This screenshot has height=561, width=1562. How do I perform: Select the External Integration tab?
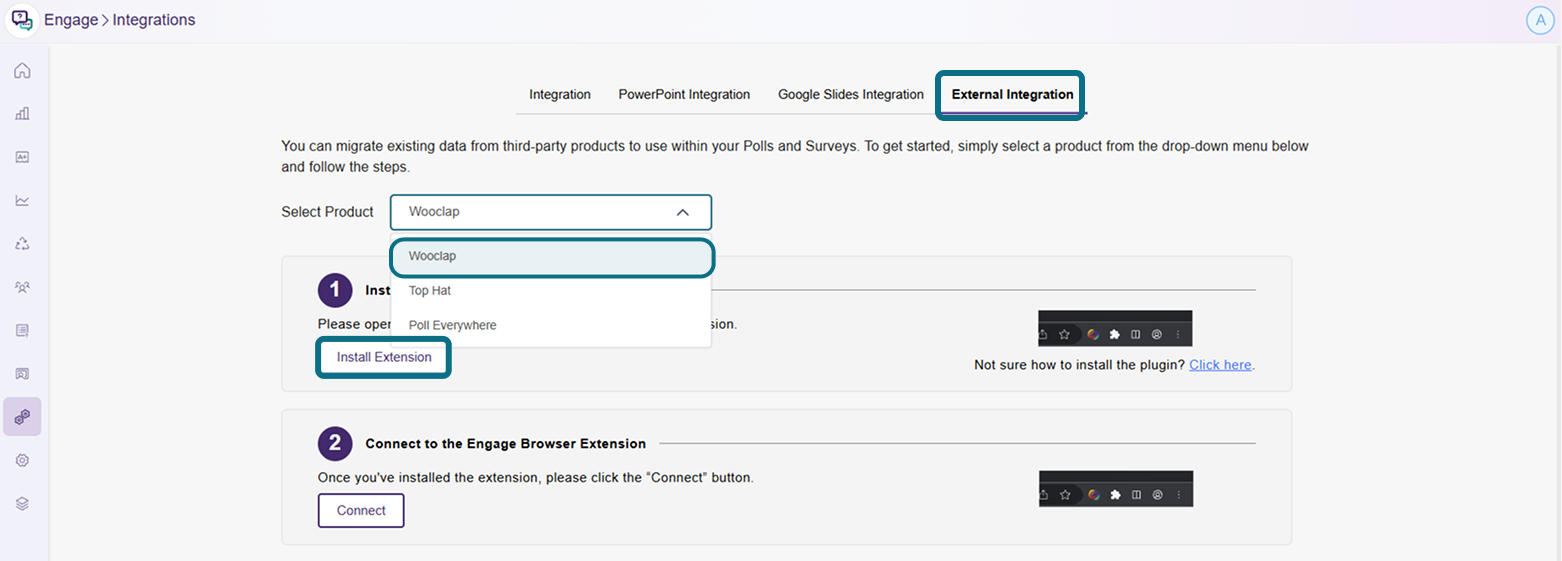pos(1012,95)
